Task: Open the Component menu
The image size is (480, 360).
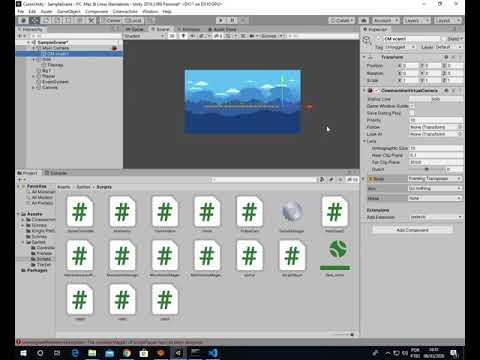Action: point(97,11)
